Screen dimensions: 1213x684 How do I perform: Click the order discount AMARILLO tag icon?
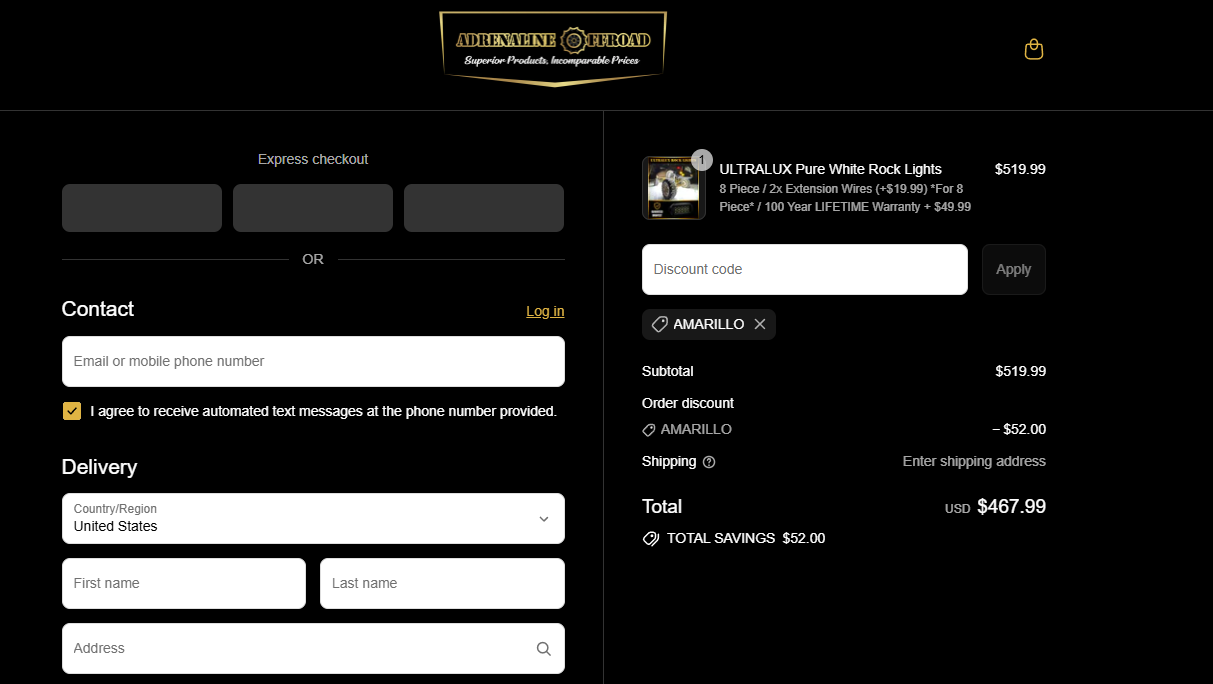click(649, 430)
